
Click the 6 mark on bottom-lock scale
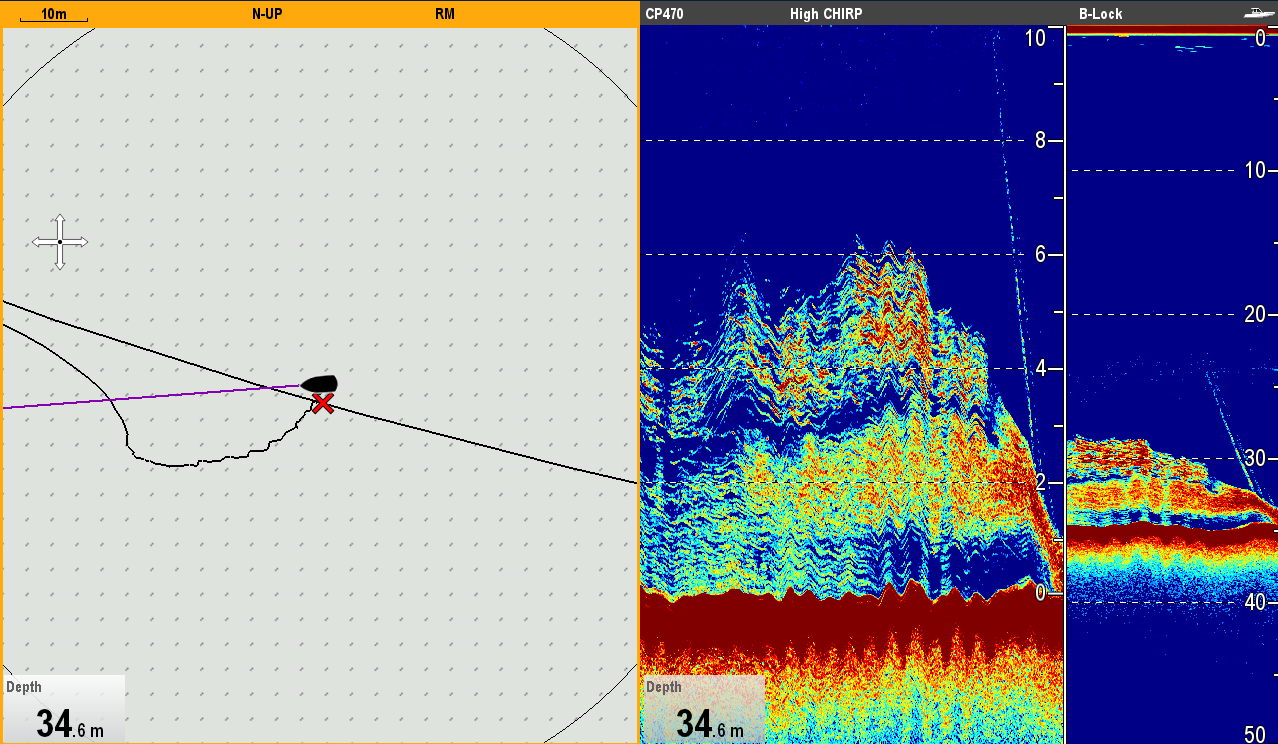(1040, 254)
